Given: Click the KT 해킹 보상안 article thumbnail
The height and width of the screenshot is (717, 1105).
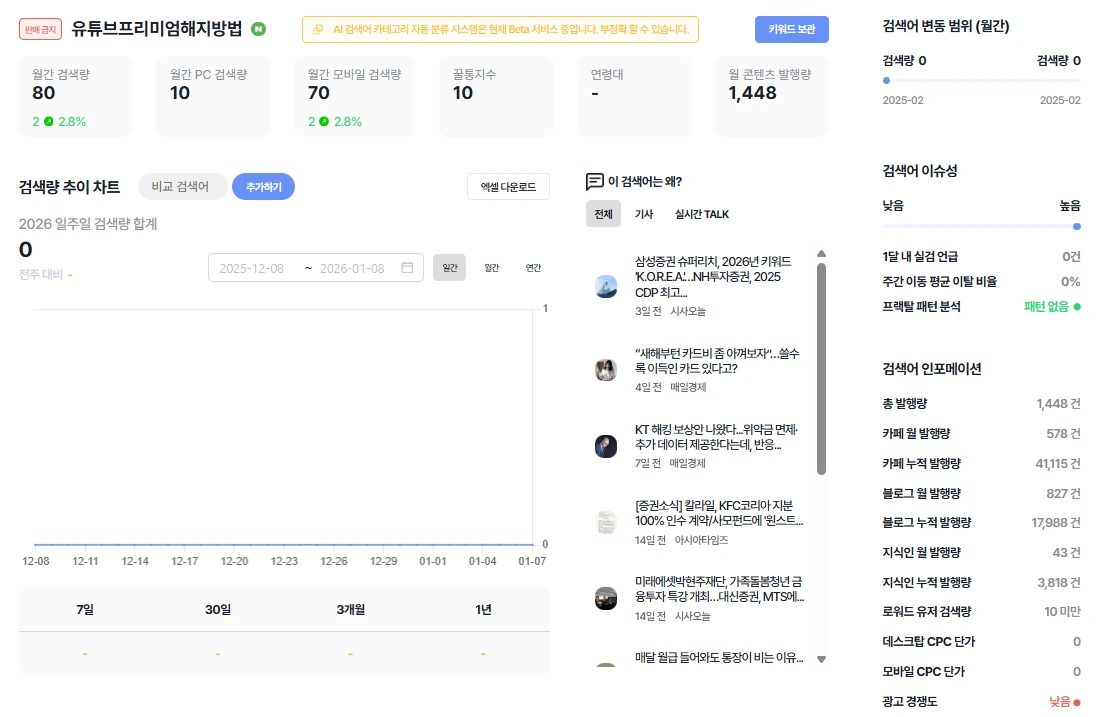Looking at the screenshot, I should point(605,446).
